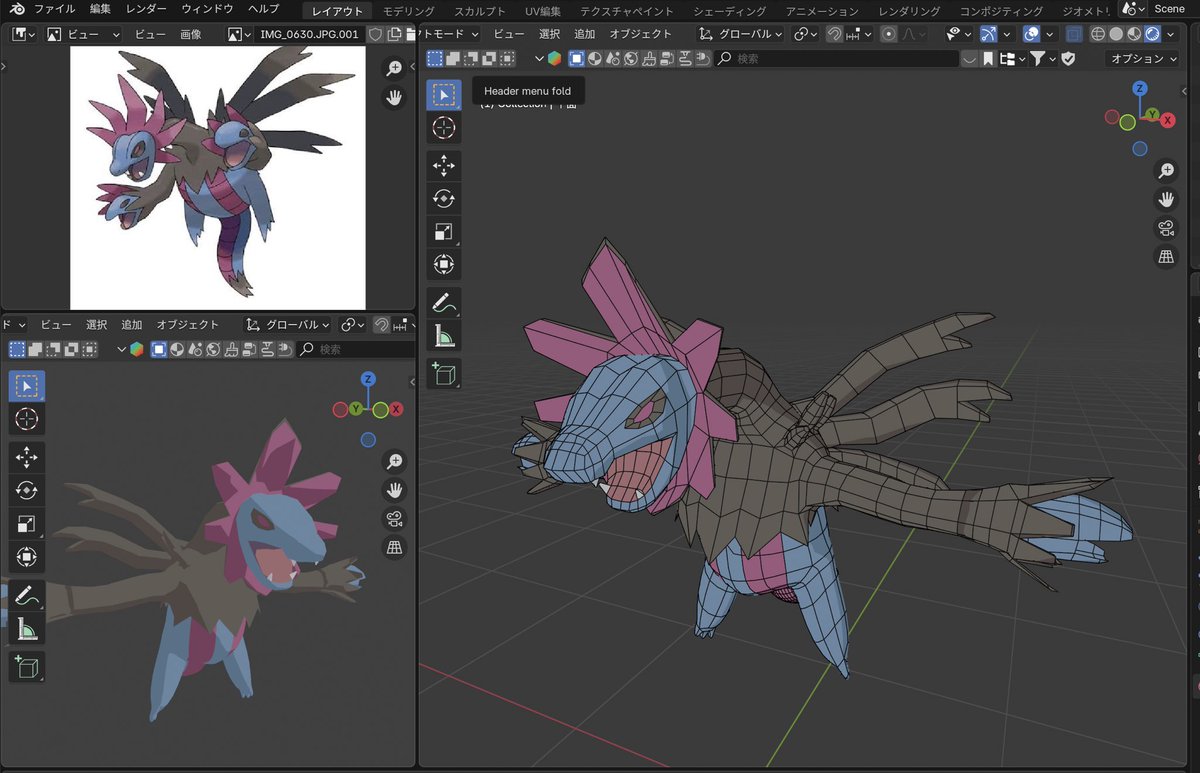Viewport: 1200px width, 773px height.
Task: Open the オプション button in the header
Action: [x=1143, y=58]
